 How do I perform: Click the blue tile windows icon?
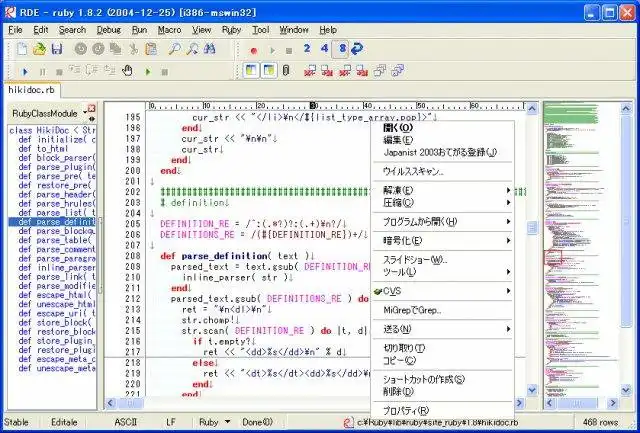398,71
